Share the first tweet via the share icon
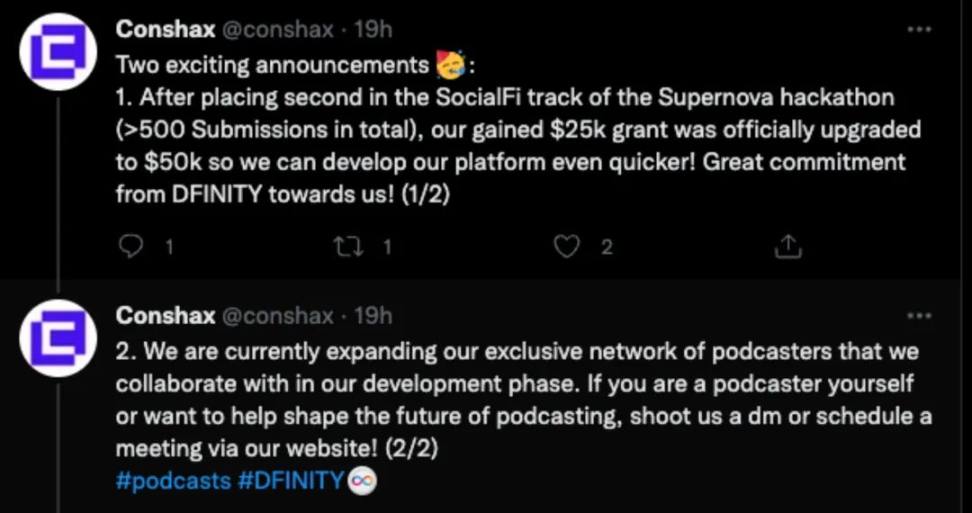 (x=788, y=246)
